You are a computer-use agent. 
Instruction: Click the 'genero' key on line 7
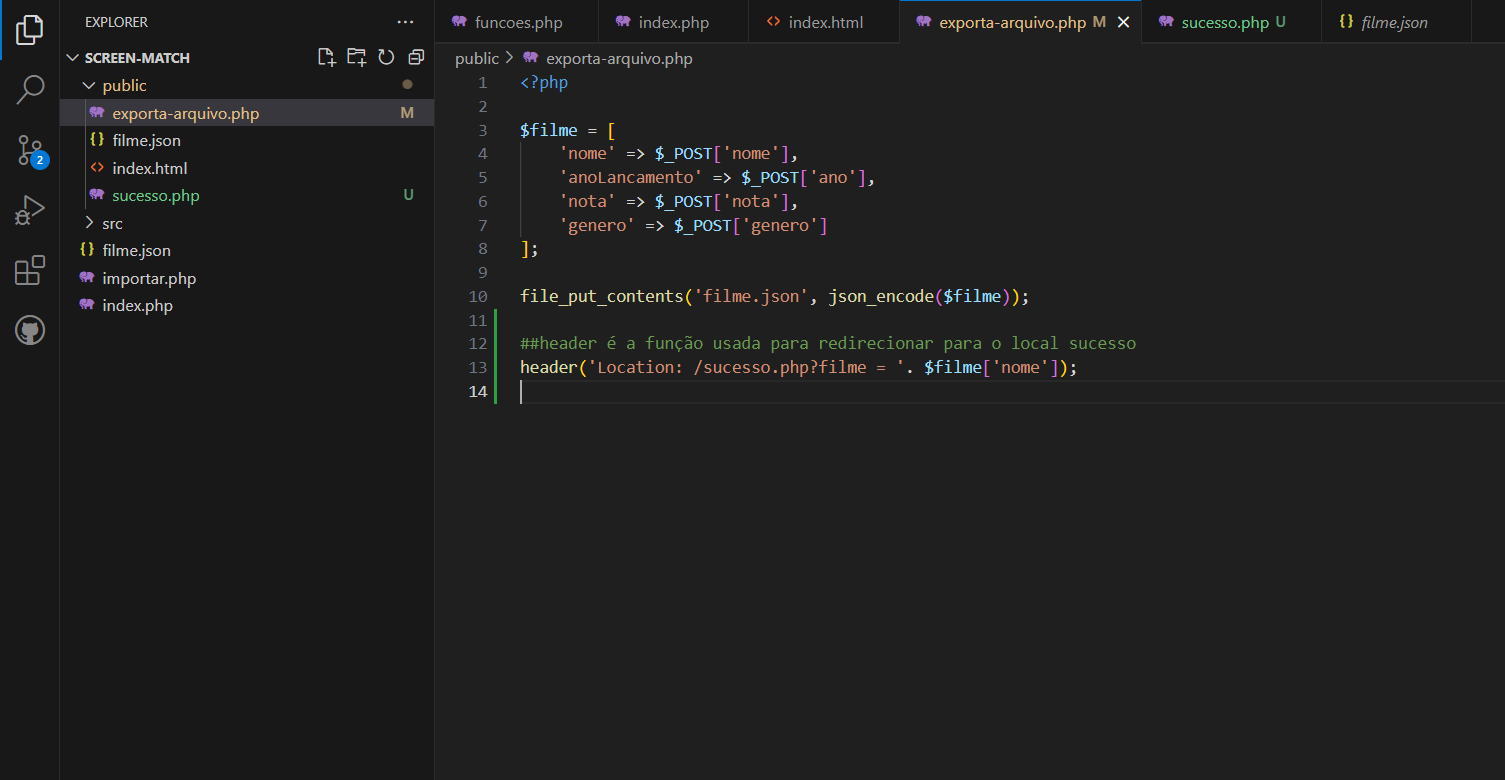[597, 225]
